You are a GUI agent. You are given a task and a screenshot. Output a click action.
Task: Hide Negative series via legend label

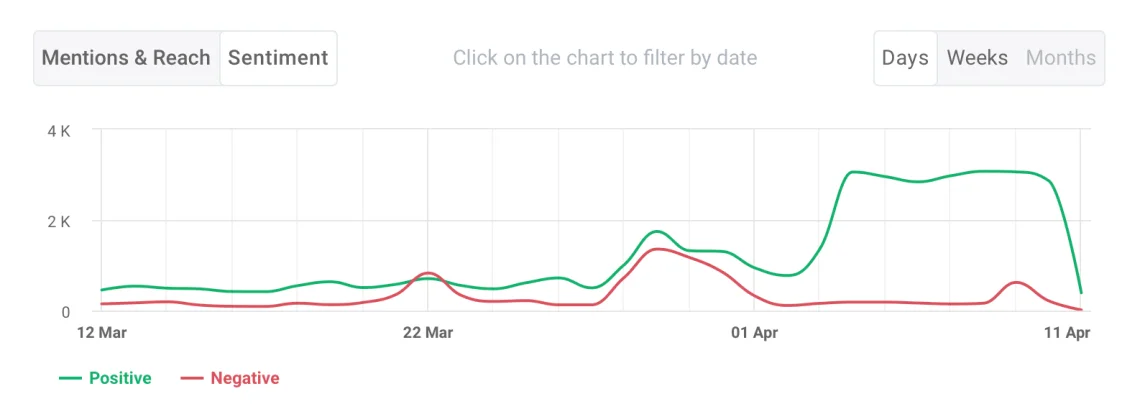(x=244, y=378)
